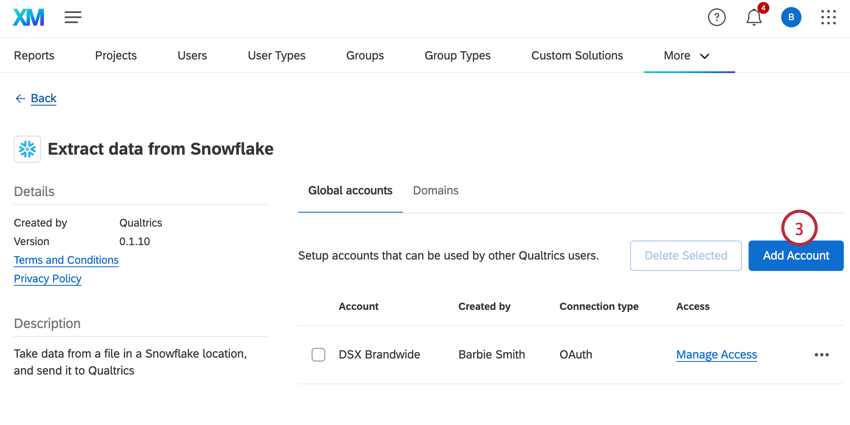
Task: Switch to the Domains tab
Action: (435, 190)
